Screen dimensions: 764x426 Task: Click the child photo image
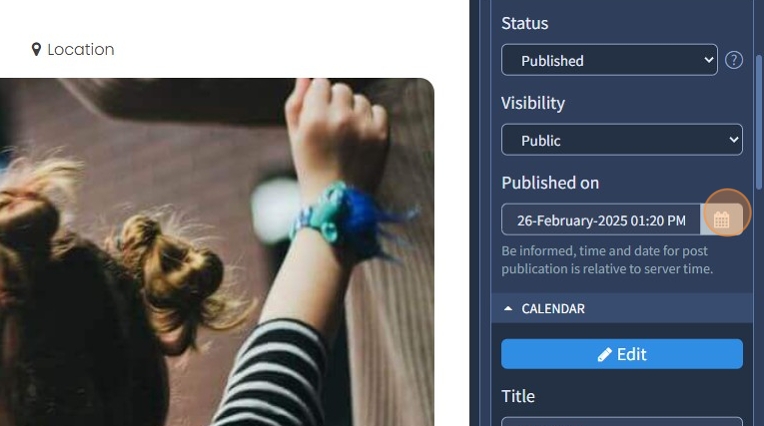[x=217, y=252]
